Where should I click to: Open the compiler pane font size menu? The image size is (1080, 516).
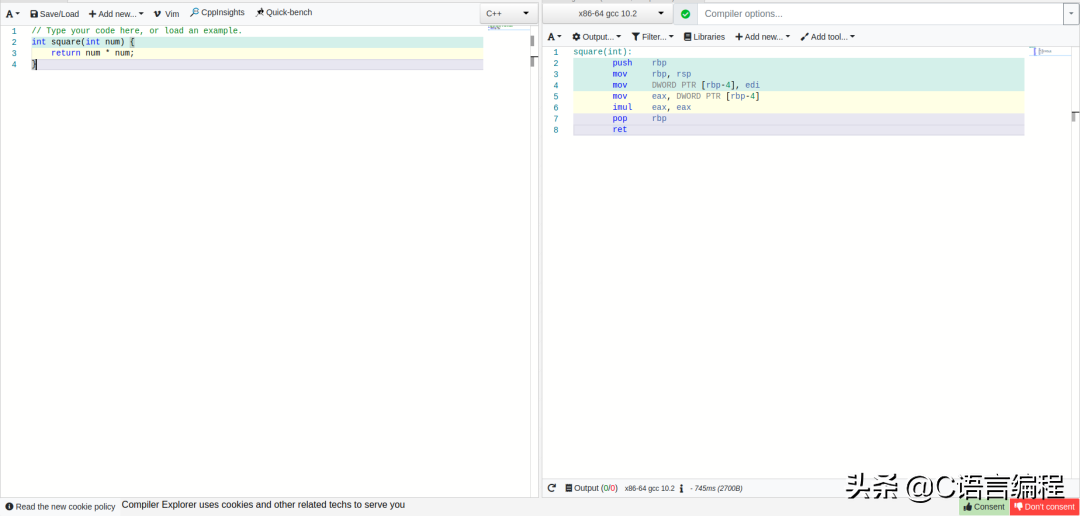(x=554, y=37)
